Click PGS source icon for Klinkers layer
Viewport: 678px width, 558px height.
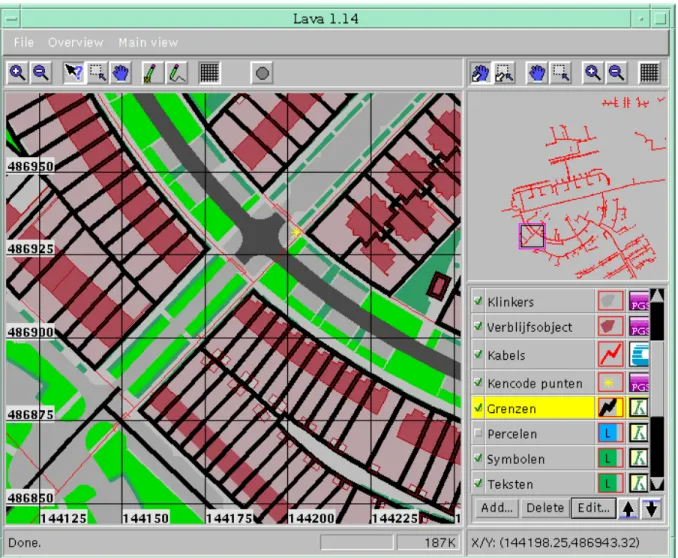point(639,301)
